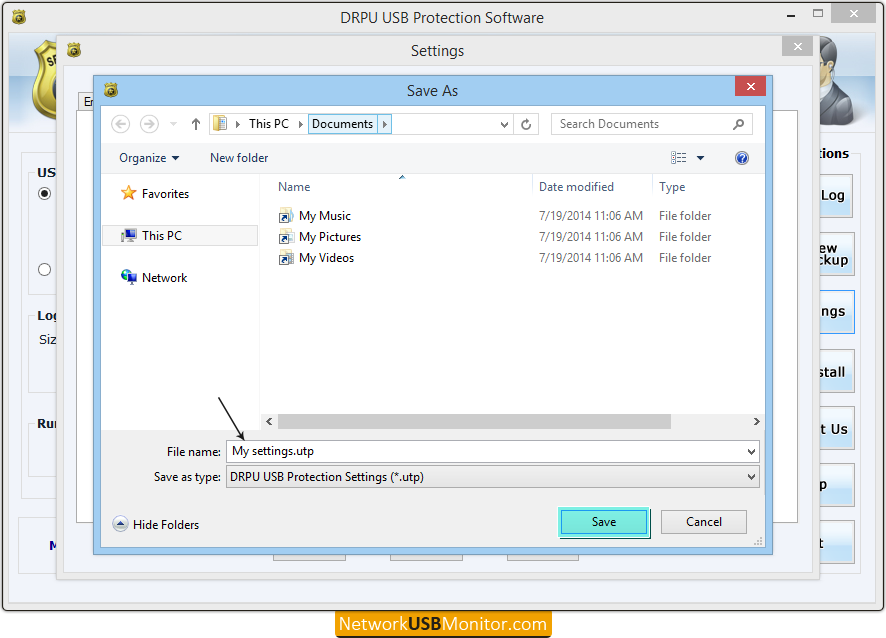Select the first radio button in main window

point(45,194)
